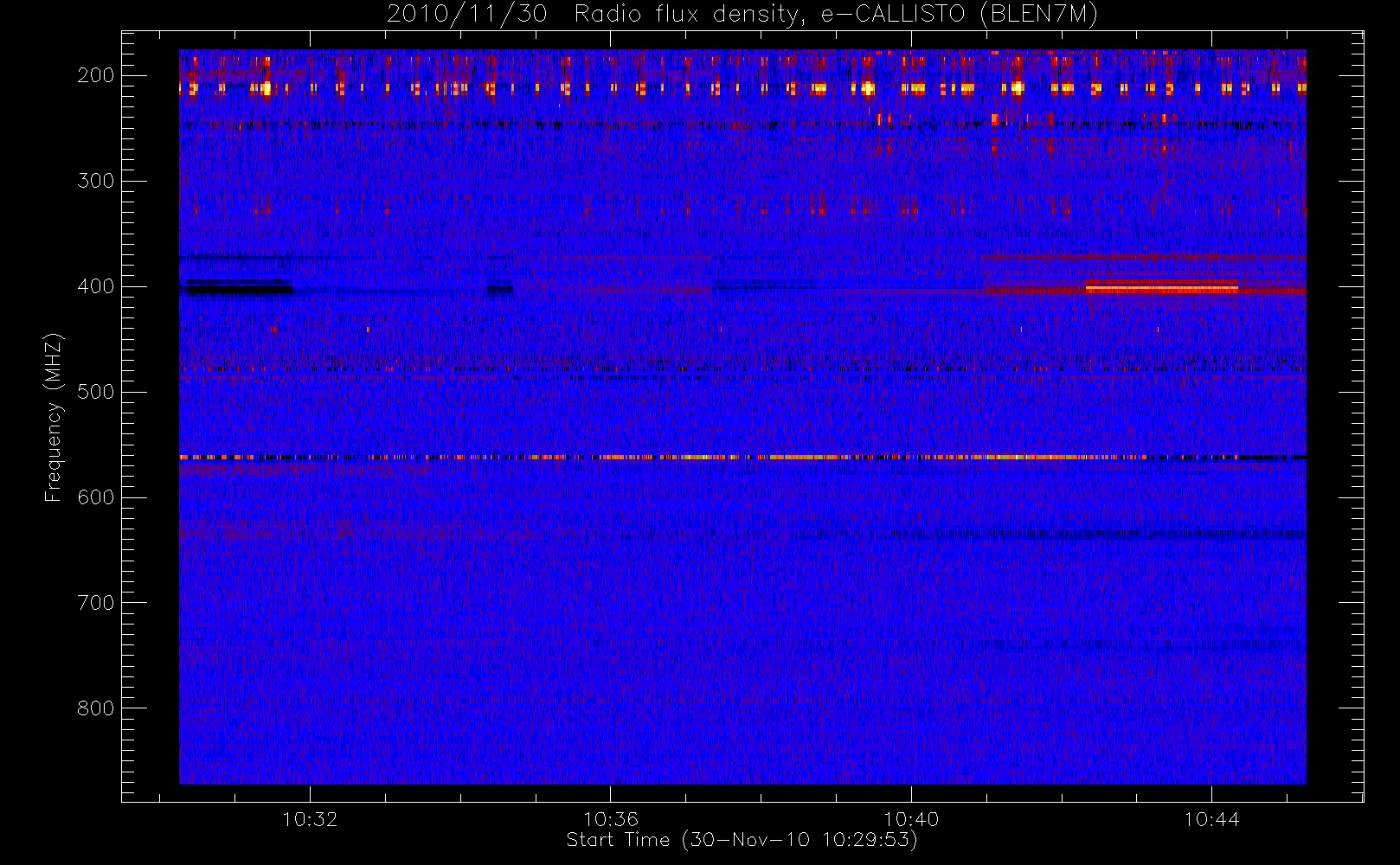Image resolution: width=1400 pixels, height=865 pixels.
Task: Click the 600 frequency tick label
Action: click(x=95, y=497)
